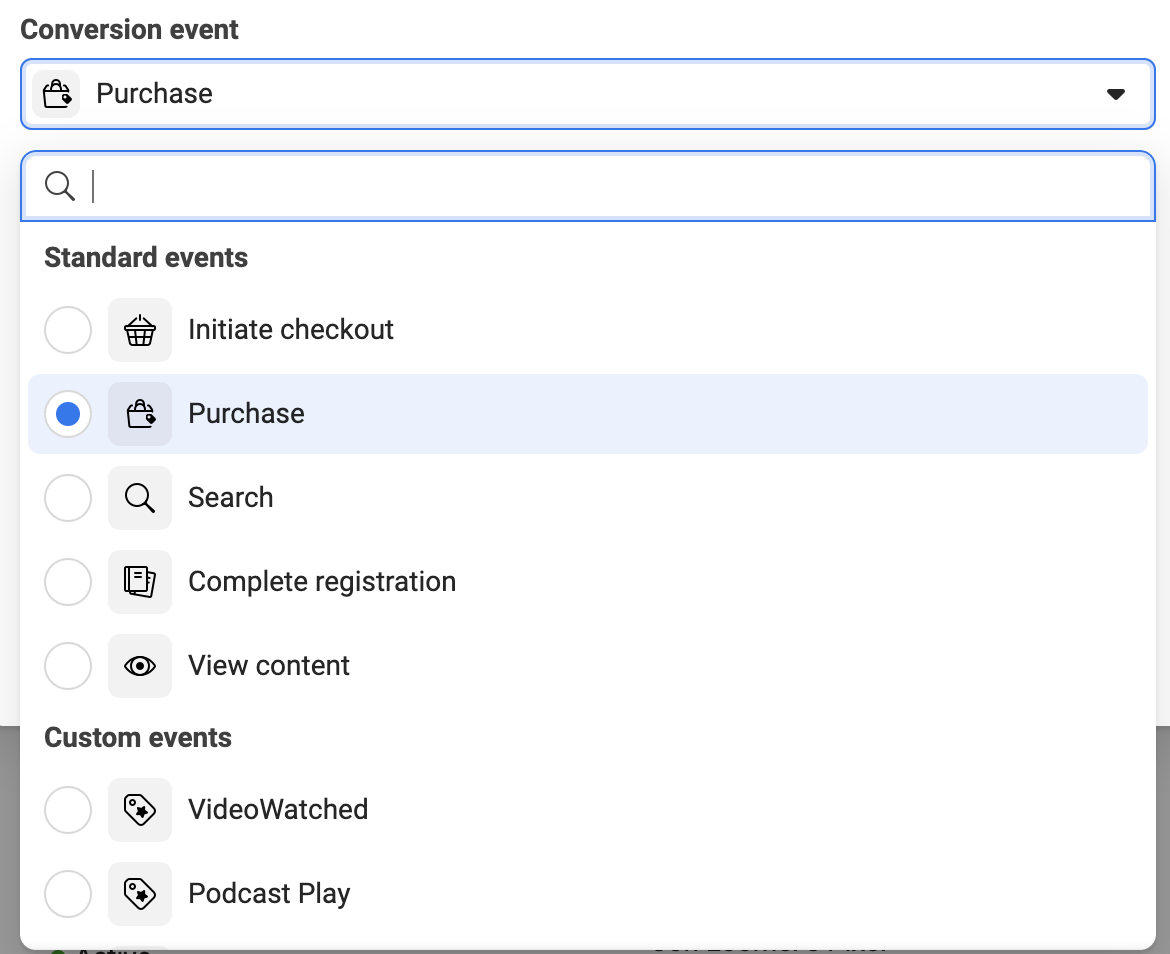Click the tag icon beside VideoWatched
Viewport: 1170px width, 954px height.
(140, 810)
